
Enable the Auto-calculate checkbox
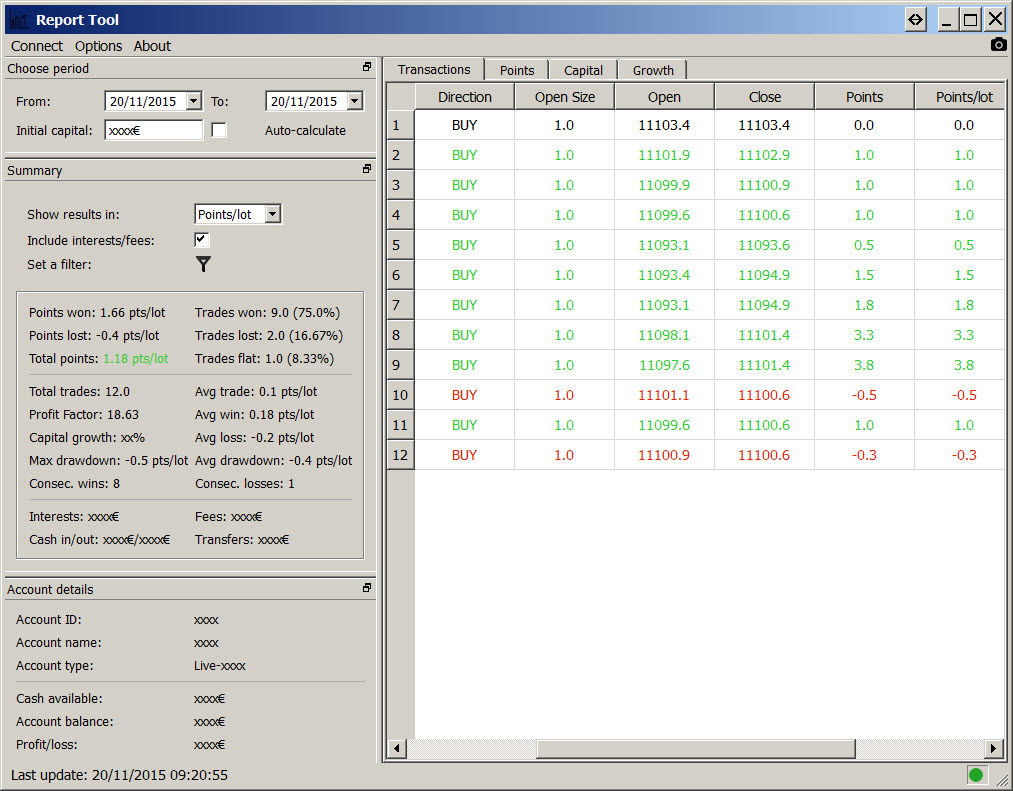(x=219, y=130)
